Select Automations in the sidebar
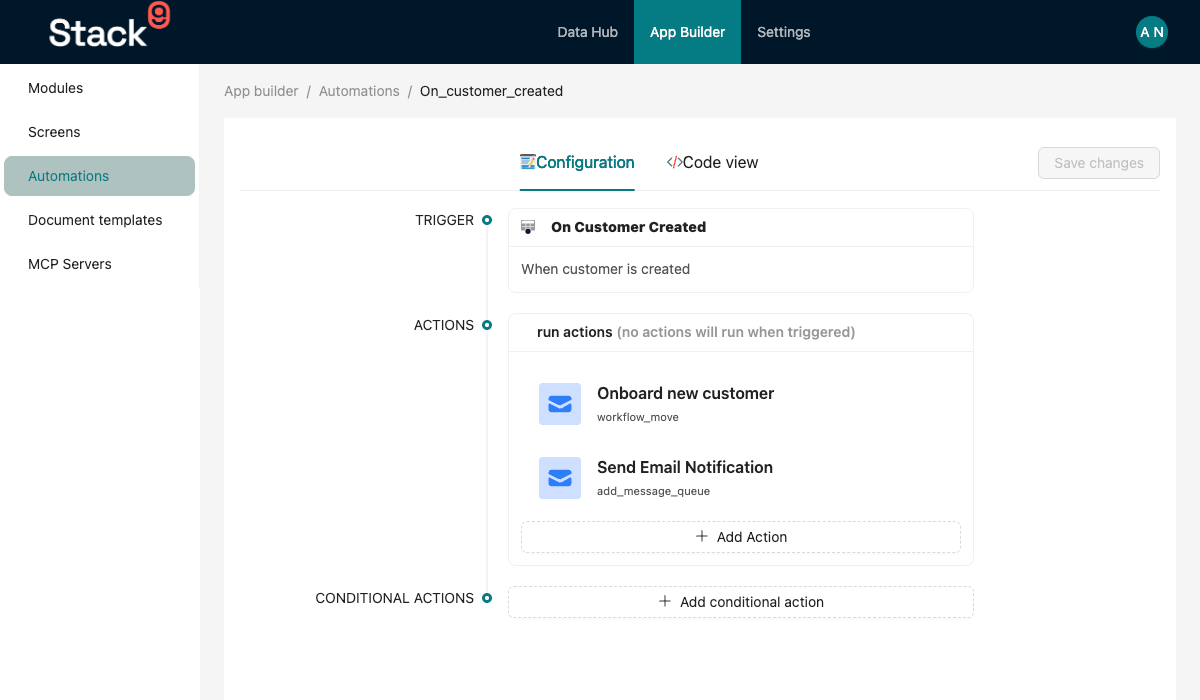 [x=100, y=176]
